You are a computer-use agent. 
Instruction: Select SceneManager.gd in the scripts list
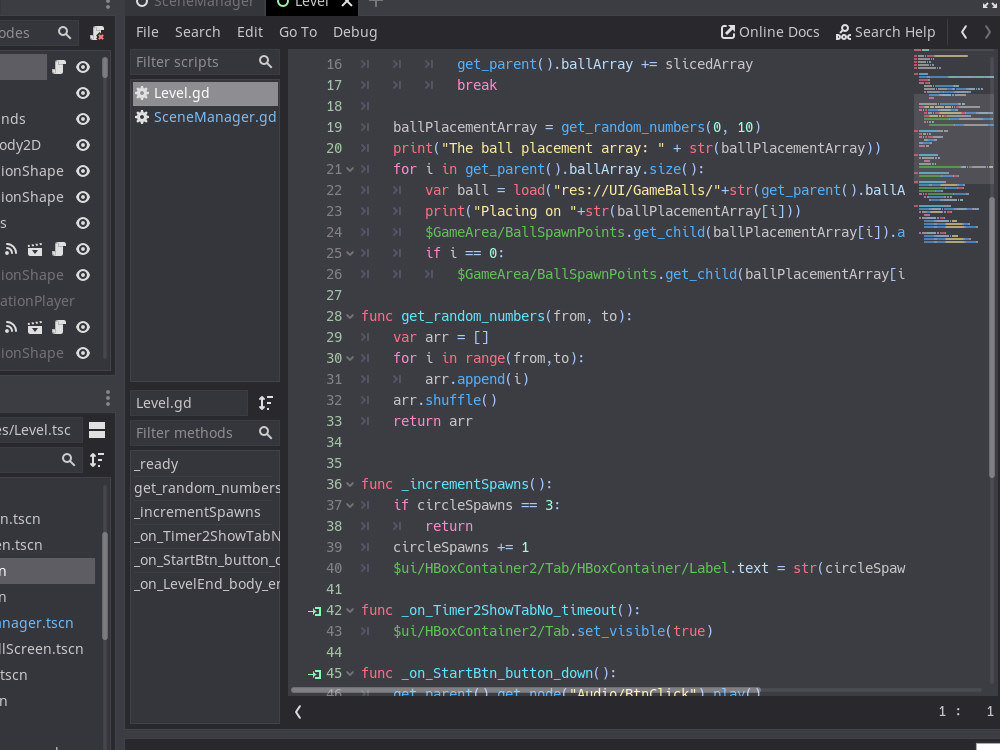pos(205,117)
